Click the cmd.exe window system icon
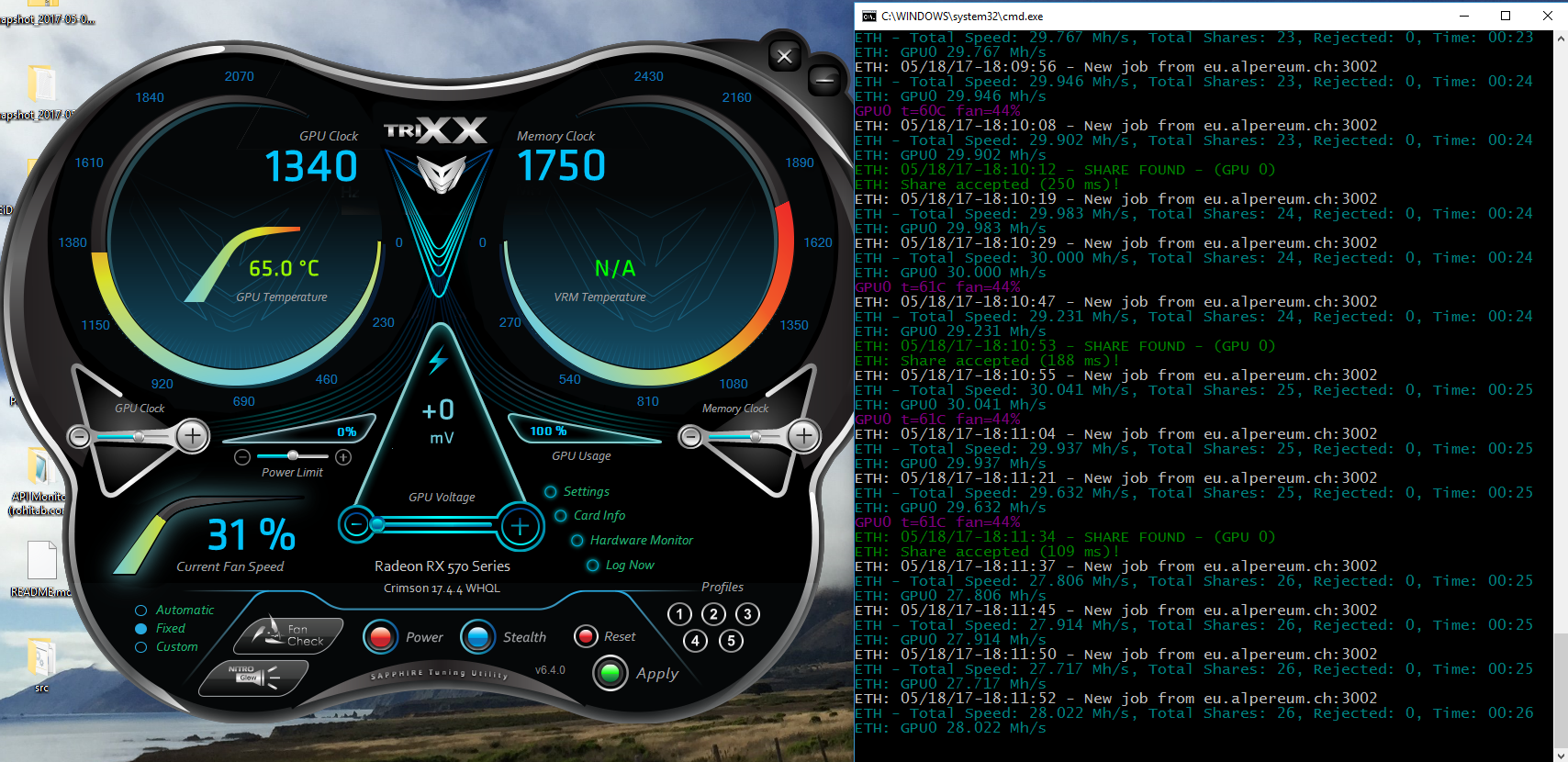 868,16
